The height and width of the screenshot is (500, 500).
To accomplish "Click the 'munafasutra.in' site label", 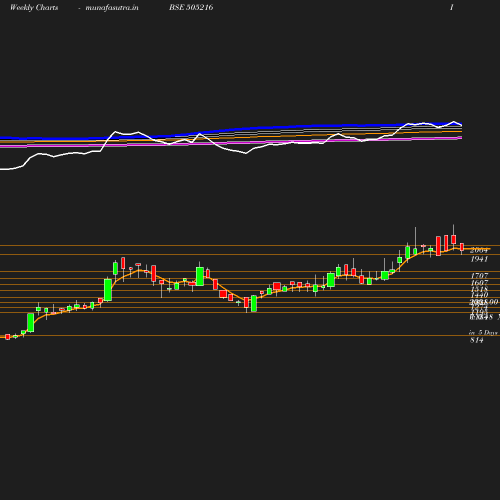I will point(112,7).
